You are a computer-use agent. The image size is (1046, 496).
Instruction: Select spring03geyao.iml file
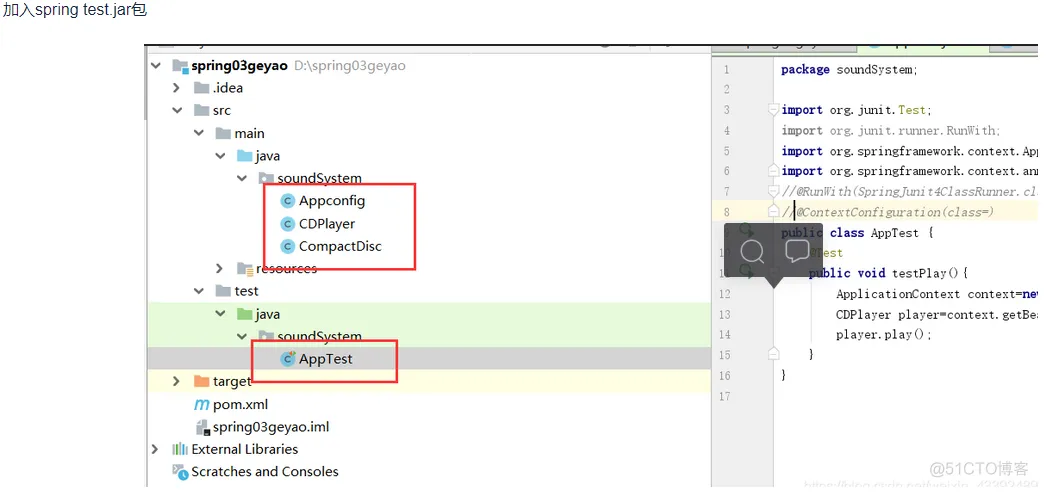(x=271, y=427)
